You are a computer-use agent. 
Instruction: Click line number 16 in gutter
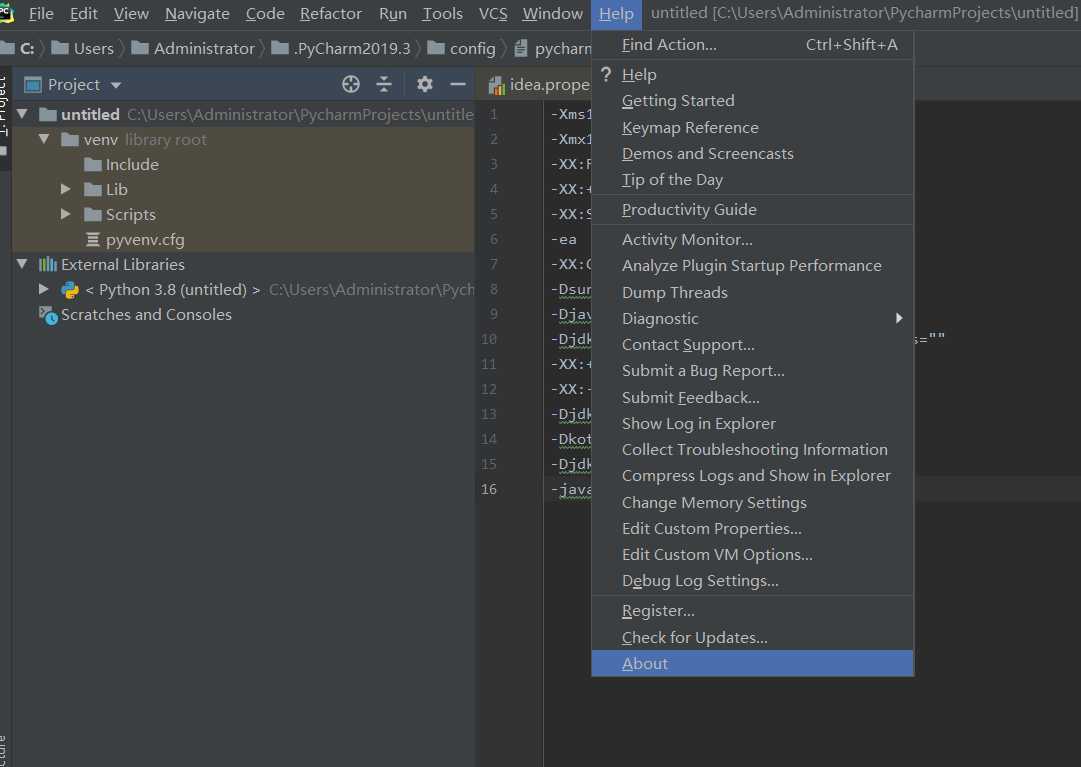pos(489,489)
